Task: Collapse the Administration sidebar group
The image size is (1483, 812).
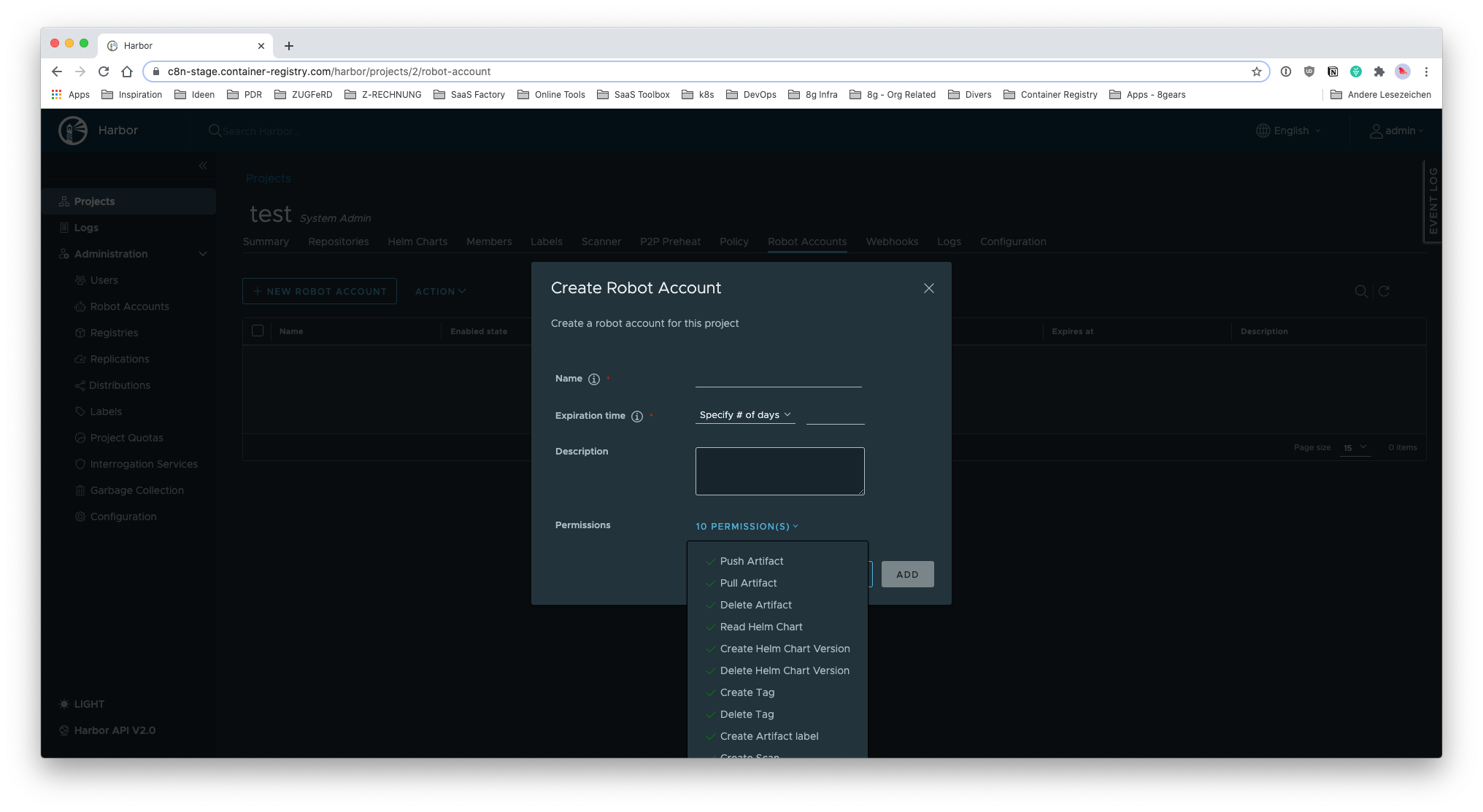Action: tap(203, 253)
